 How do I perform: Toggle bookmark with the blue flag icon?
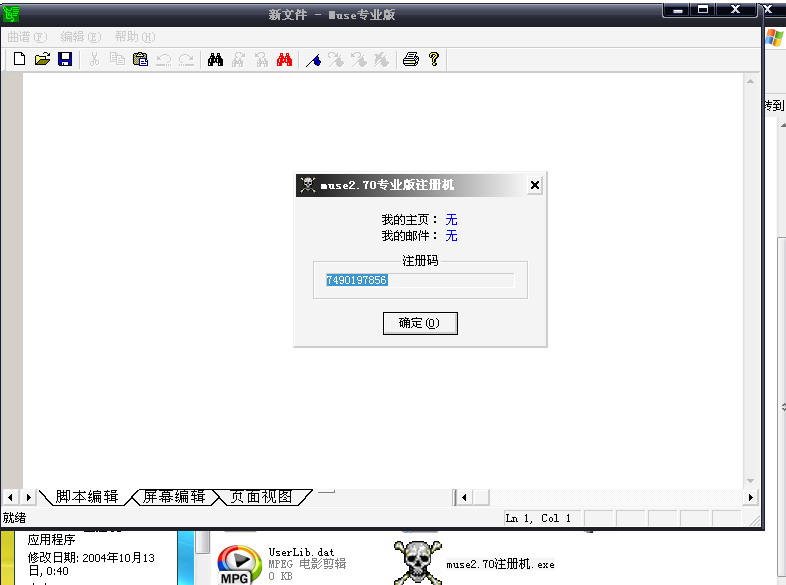tap(314, 60)
